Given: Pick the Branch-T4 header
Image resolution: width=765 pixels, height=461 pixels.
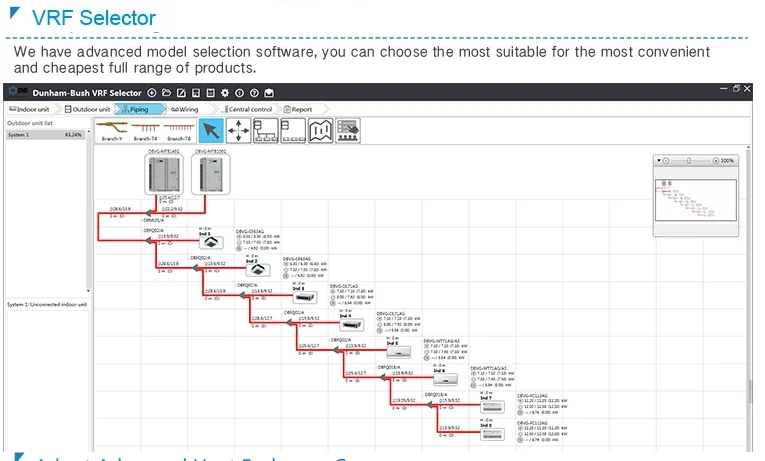Looking at the screenshot, I should point(145,129).
